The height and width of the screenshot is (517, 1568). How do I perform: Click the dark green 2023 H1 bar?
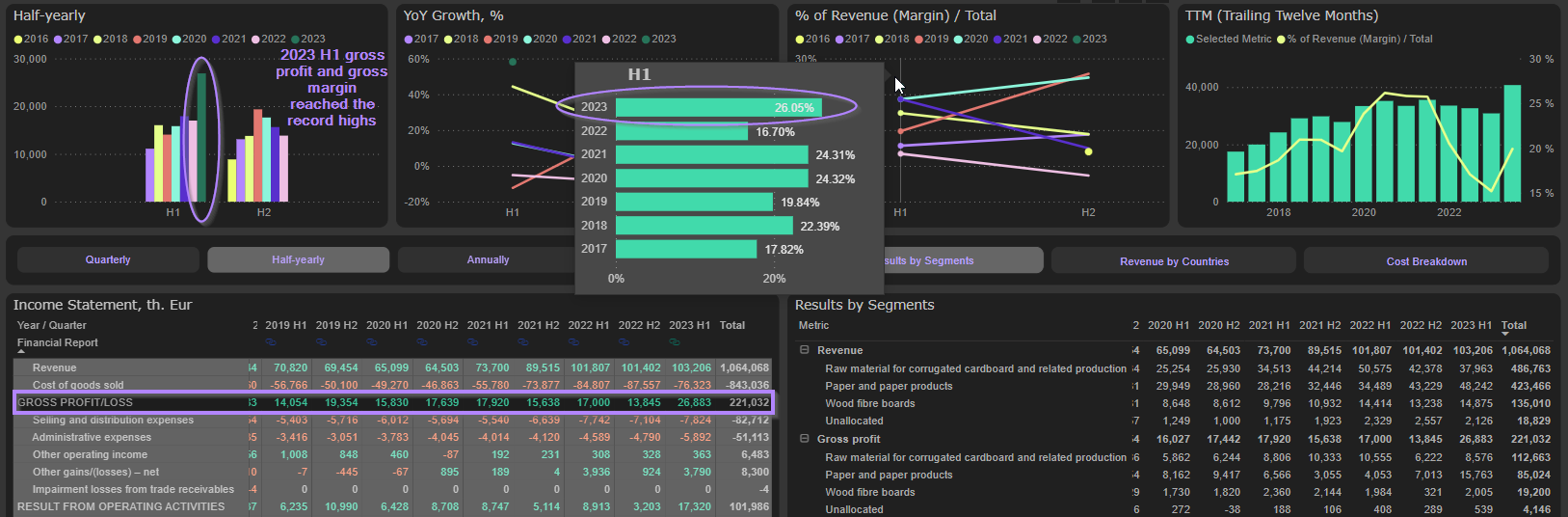(201, 137)
